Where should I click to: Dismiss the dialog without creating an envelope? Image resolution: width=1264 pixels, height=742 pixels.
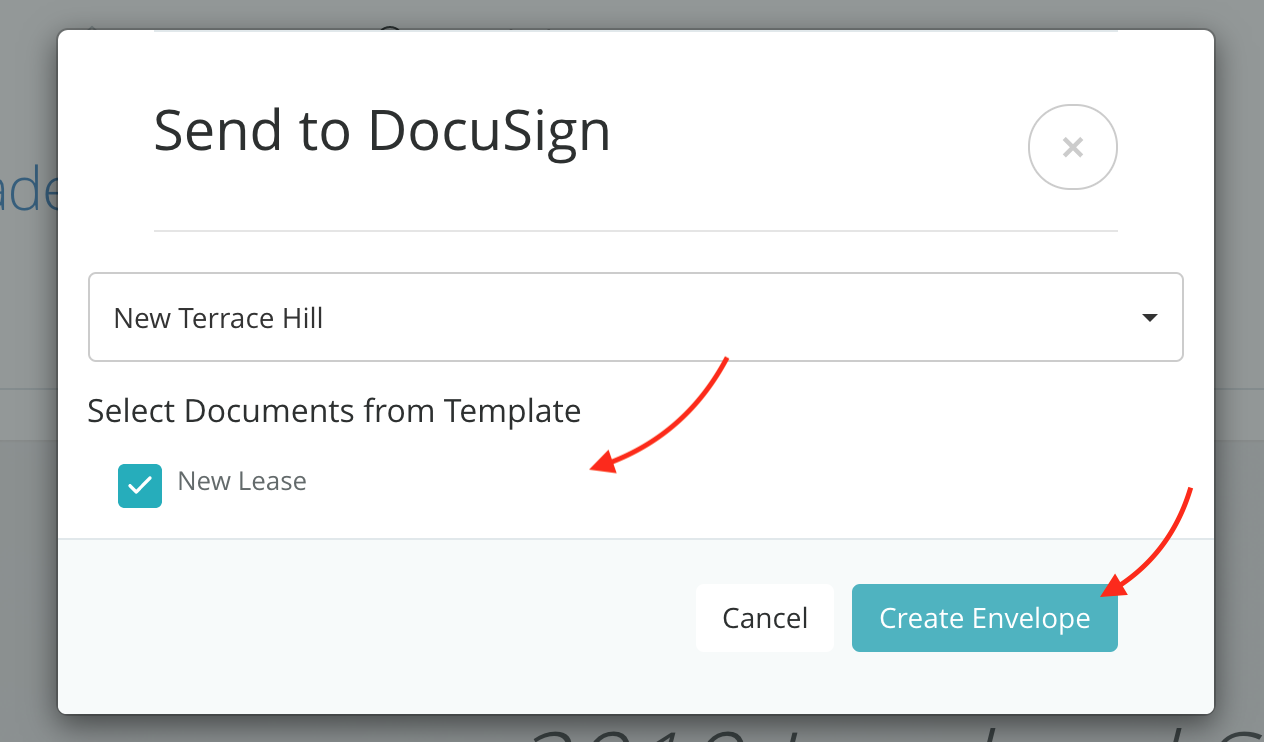[x=765, y=618]
